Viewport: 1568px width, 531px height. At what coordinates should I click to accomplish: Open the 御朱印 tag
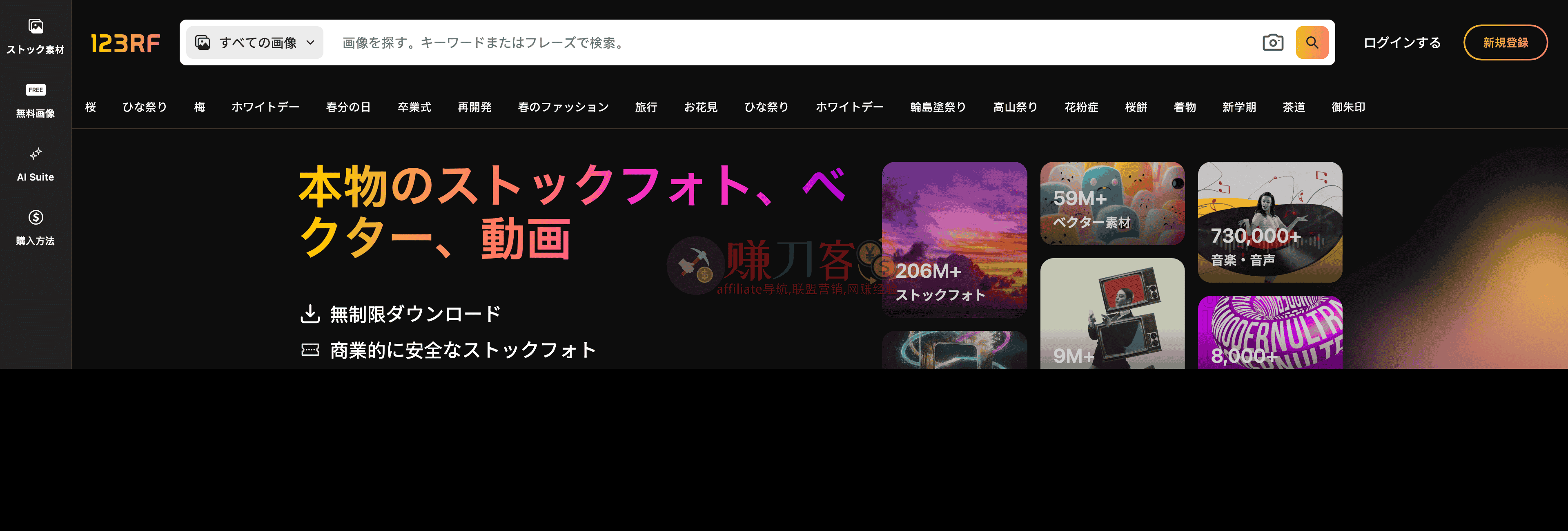point(1347,107)
